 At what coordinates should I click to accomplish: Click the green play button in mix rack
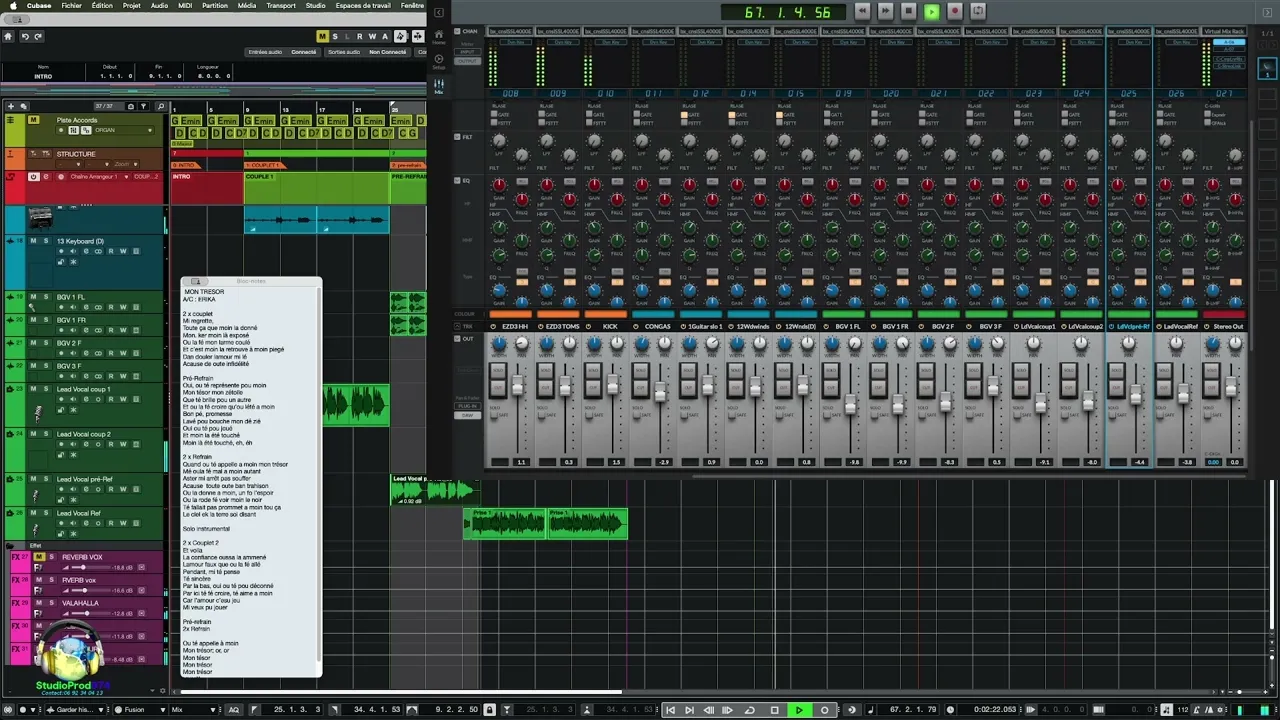931,11
